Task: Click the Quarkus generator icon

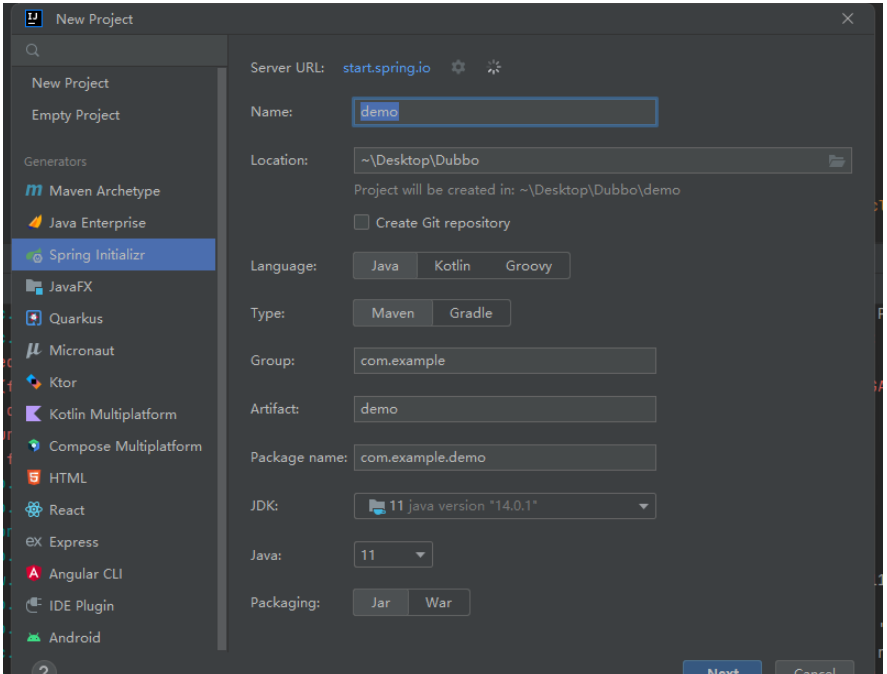Action: coord(34,319)
